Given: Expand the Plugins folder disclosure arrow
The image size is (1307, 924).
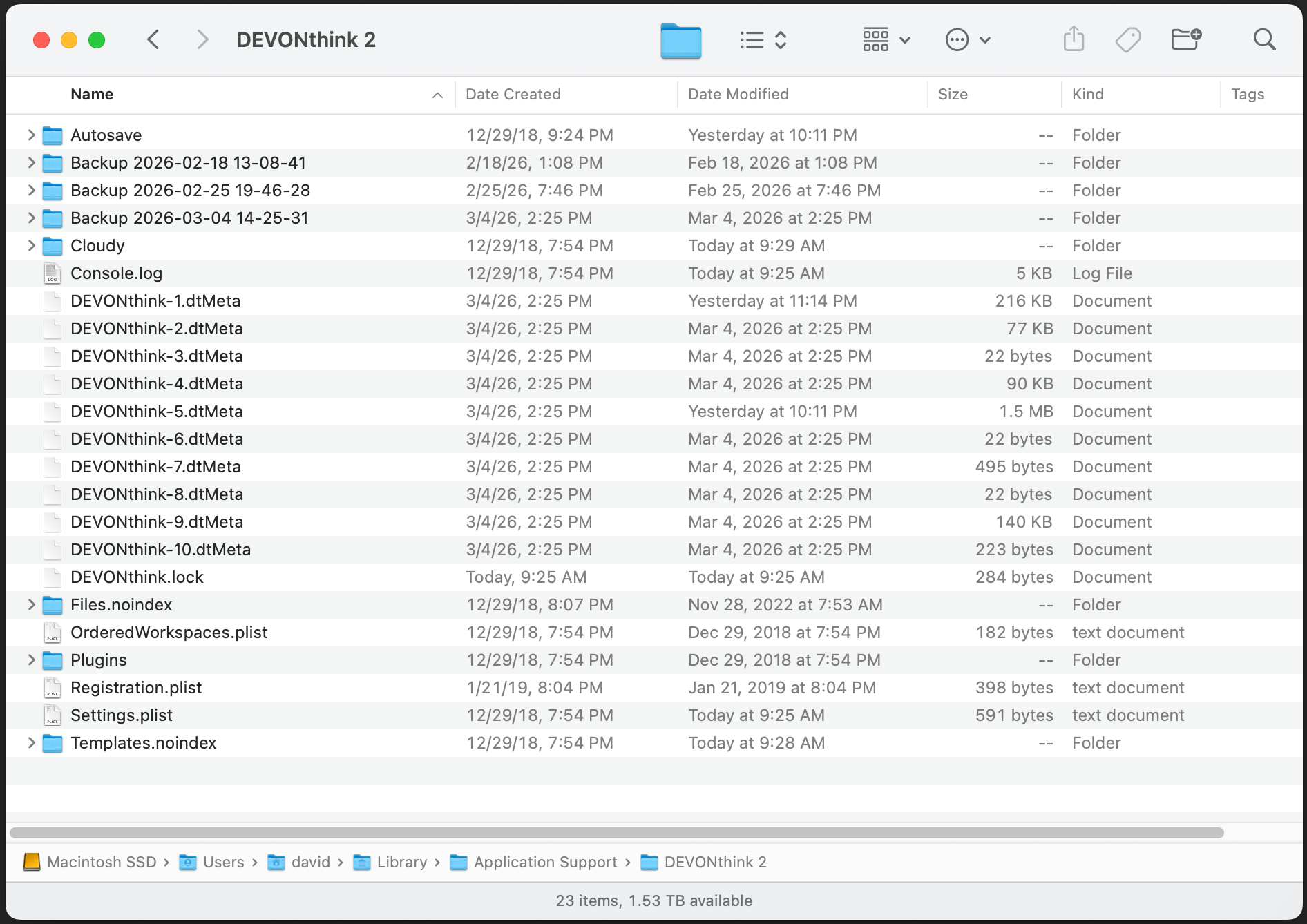Looking at the screenshot, I should pos(31,660).
